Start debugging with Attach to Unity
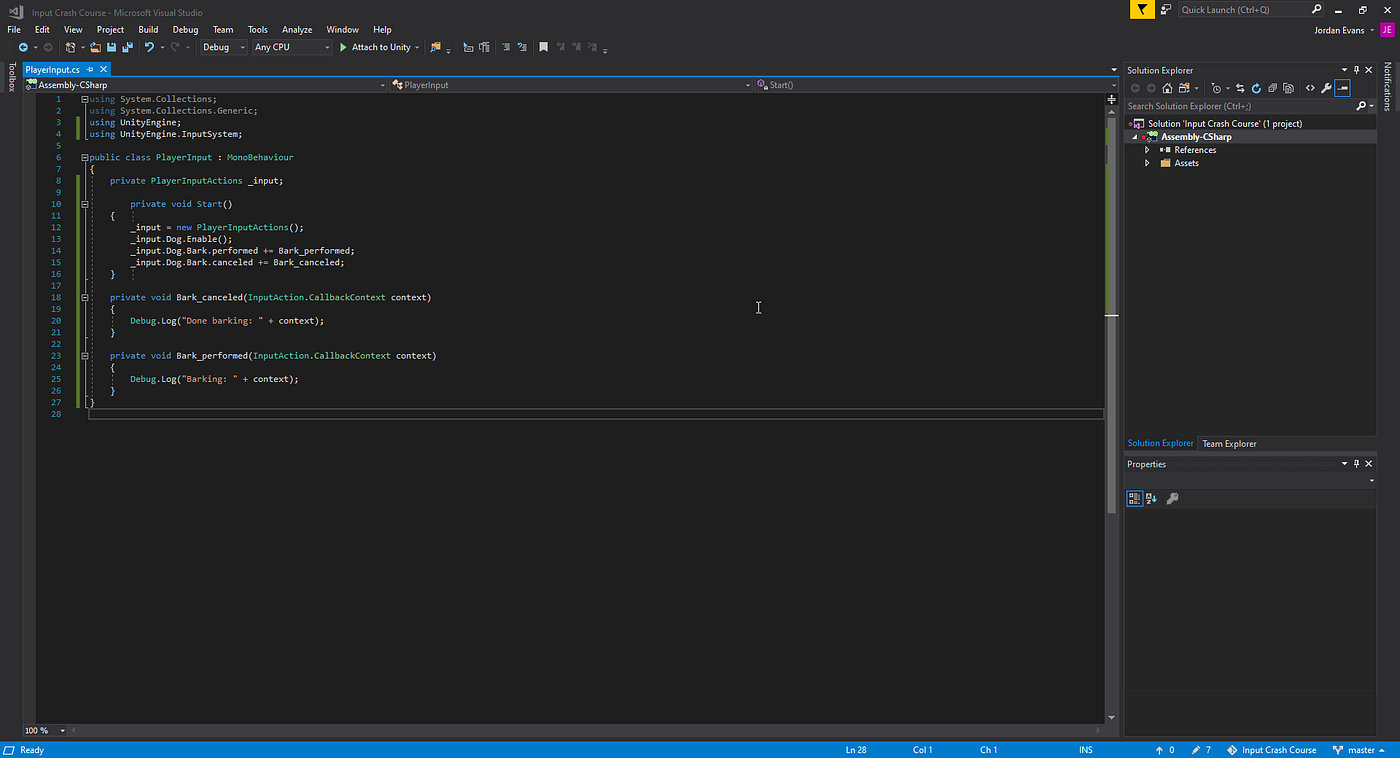Screen dimensions: 1400x758 (375, 47)
